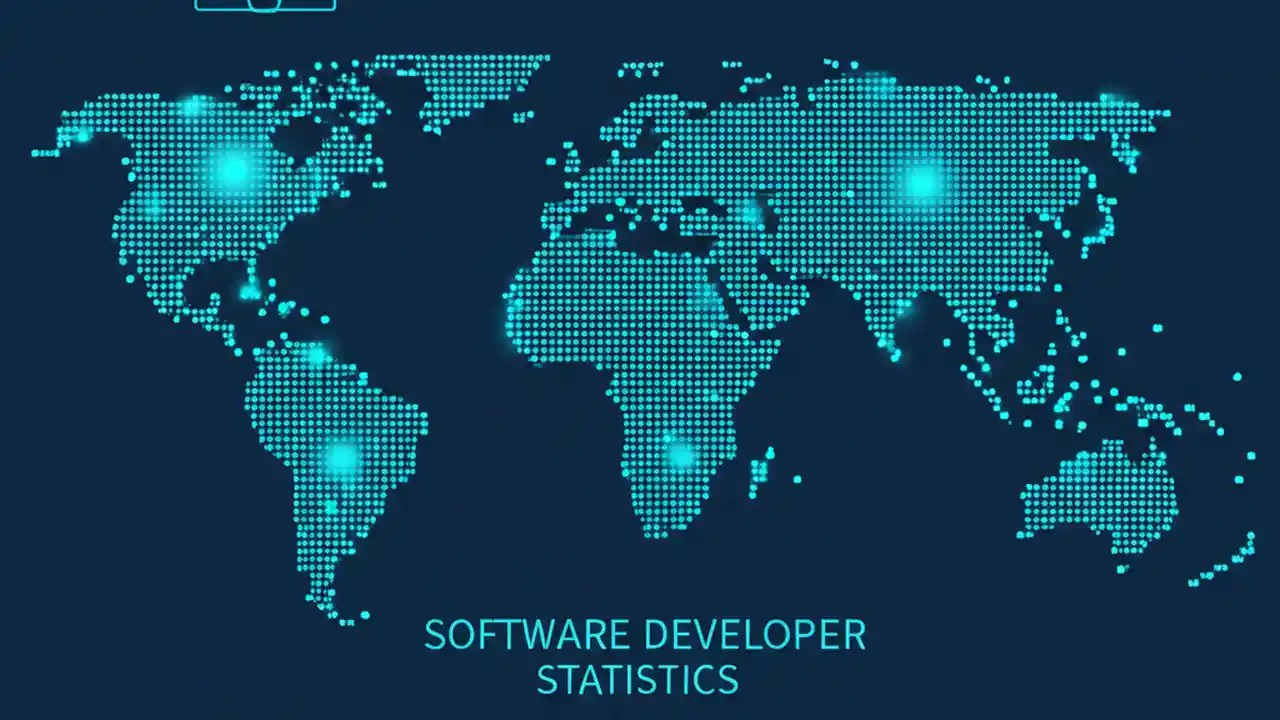
Task: Click the STATISTICS heading text
Action: [x=637, y=681]
